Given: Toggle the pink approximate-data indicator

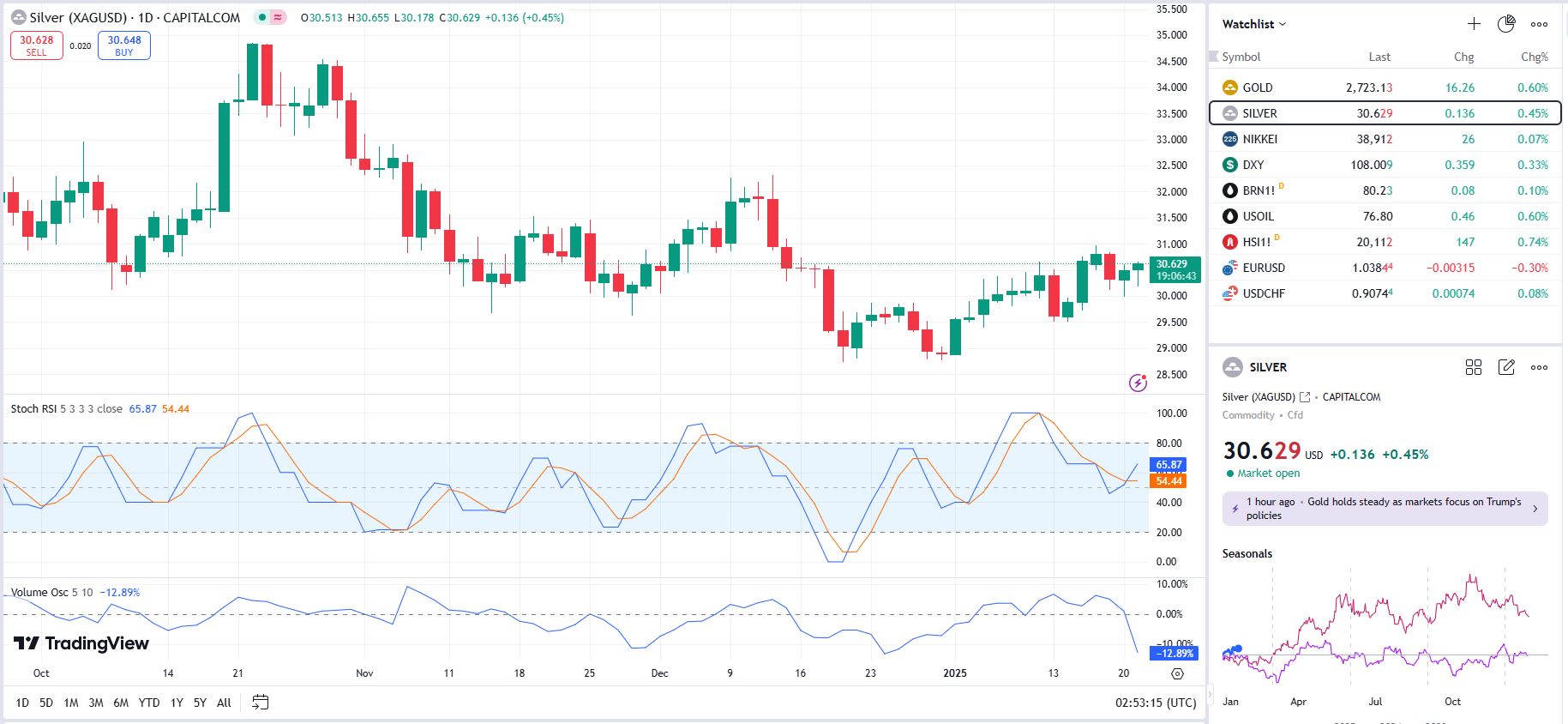Looking at the screenshot, I should 278,18.
